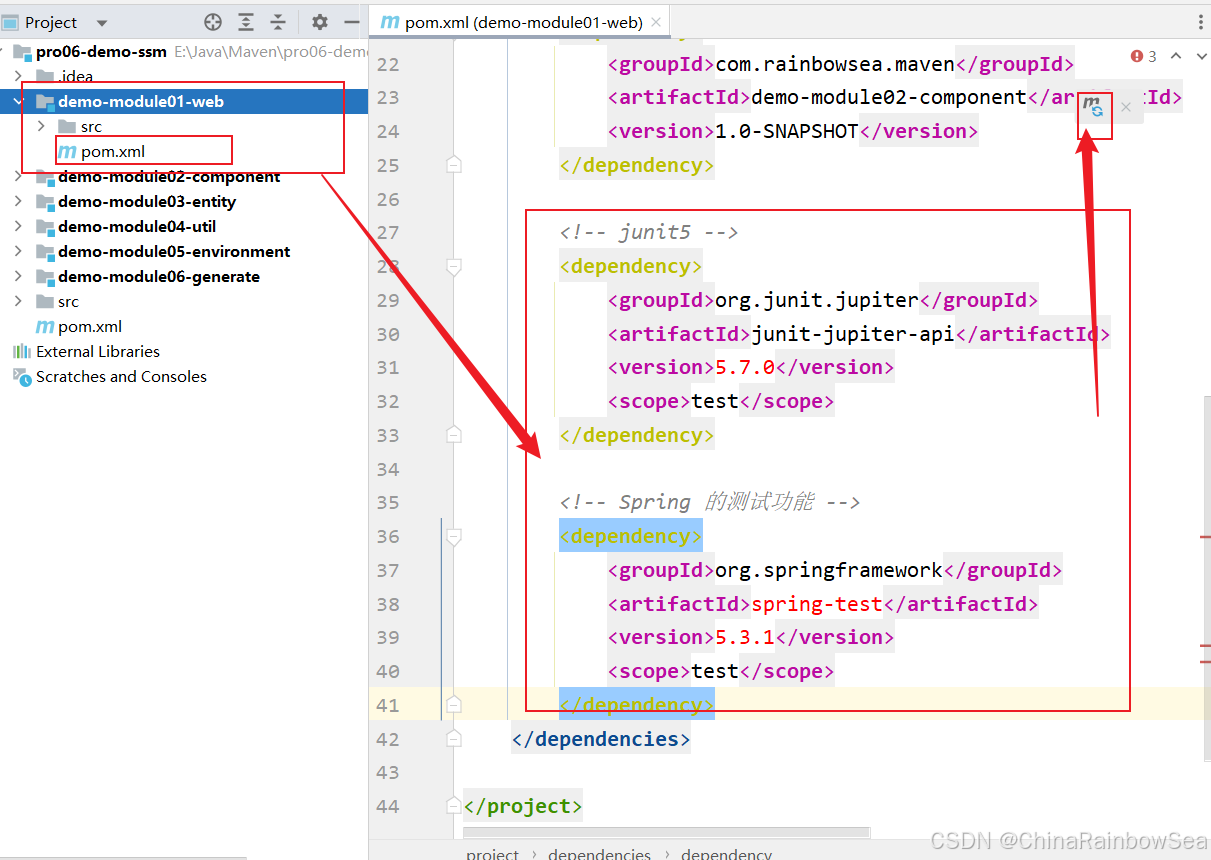1211x860 pixels.
Task: Select demo-module01-web module row
Action: 184,101
